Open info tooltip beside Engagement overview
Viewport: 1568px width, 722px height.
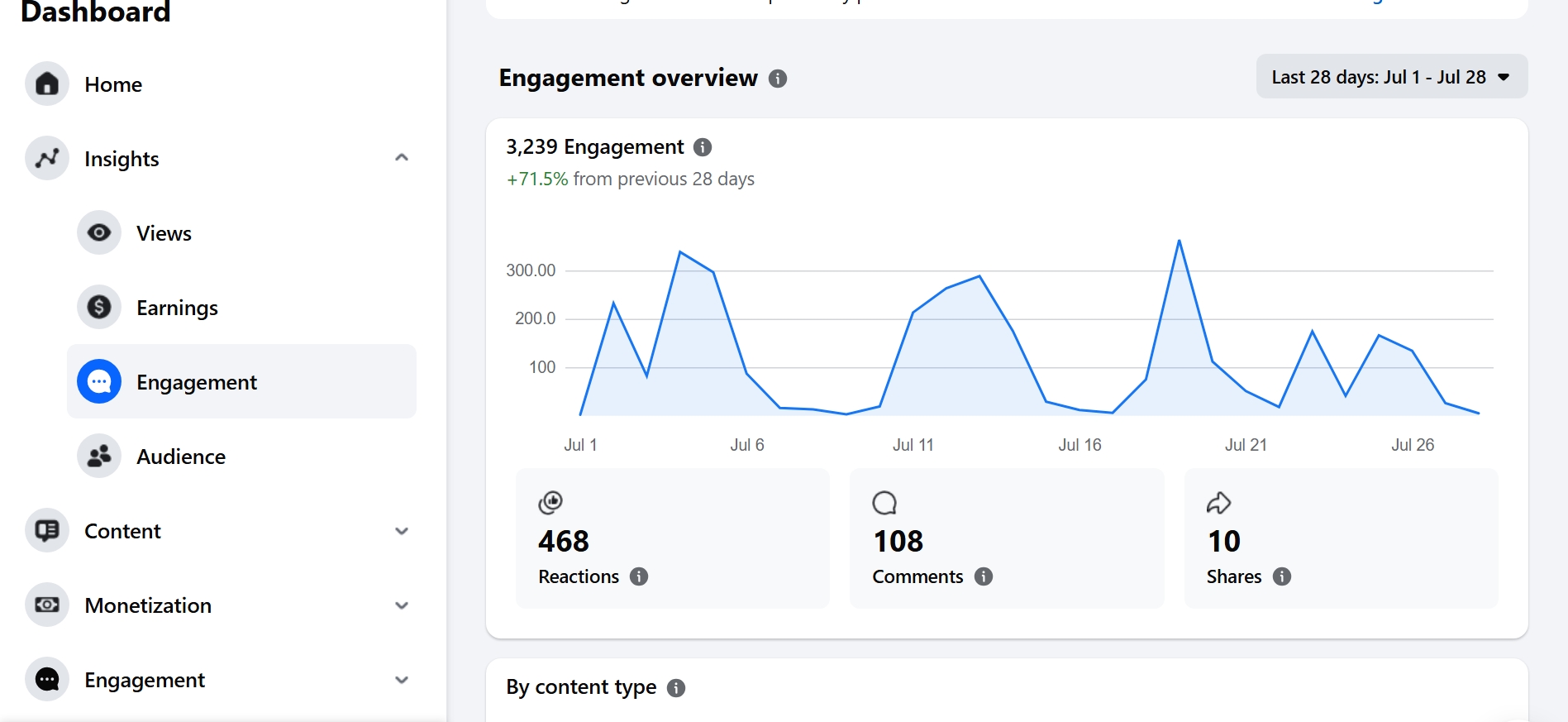point(778,79)
